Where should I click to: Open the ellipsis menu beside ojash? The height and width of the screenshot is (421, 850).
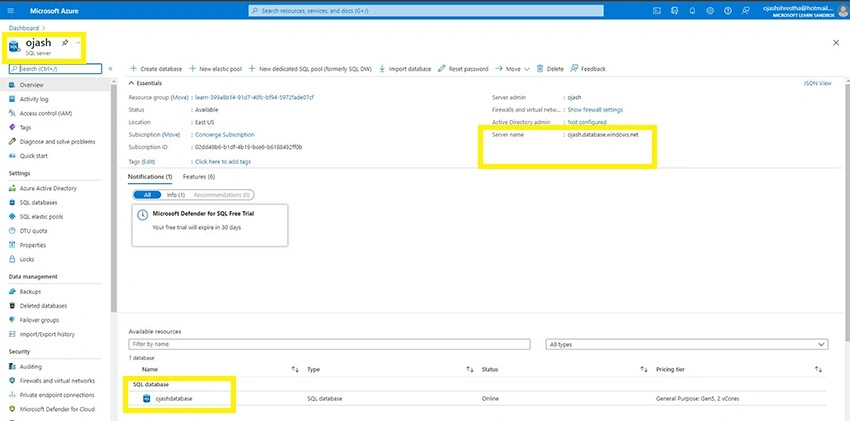[x=78, y=43]
